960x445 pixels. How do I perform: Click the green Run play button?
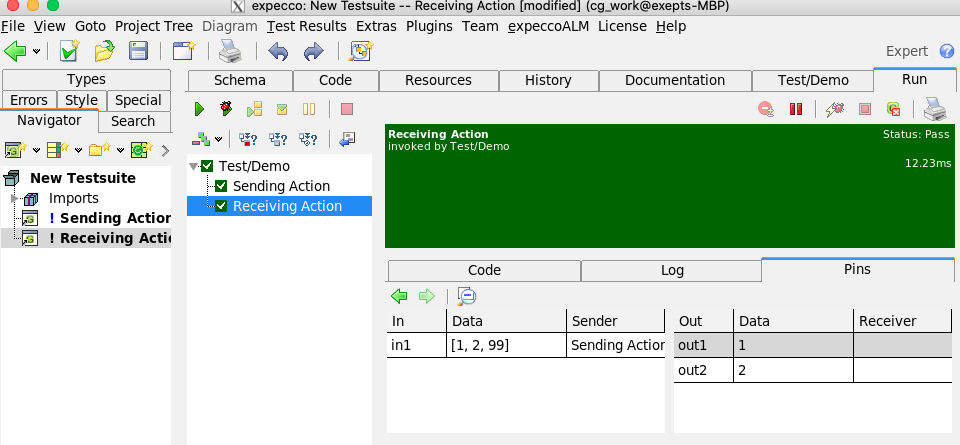tap(199, 109)
